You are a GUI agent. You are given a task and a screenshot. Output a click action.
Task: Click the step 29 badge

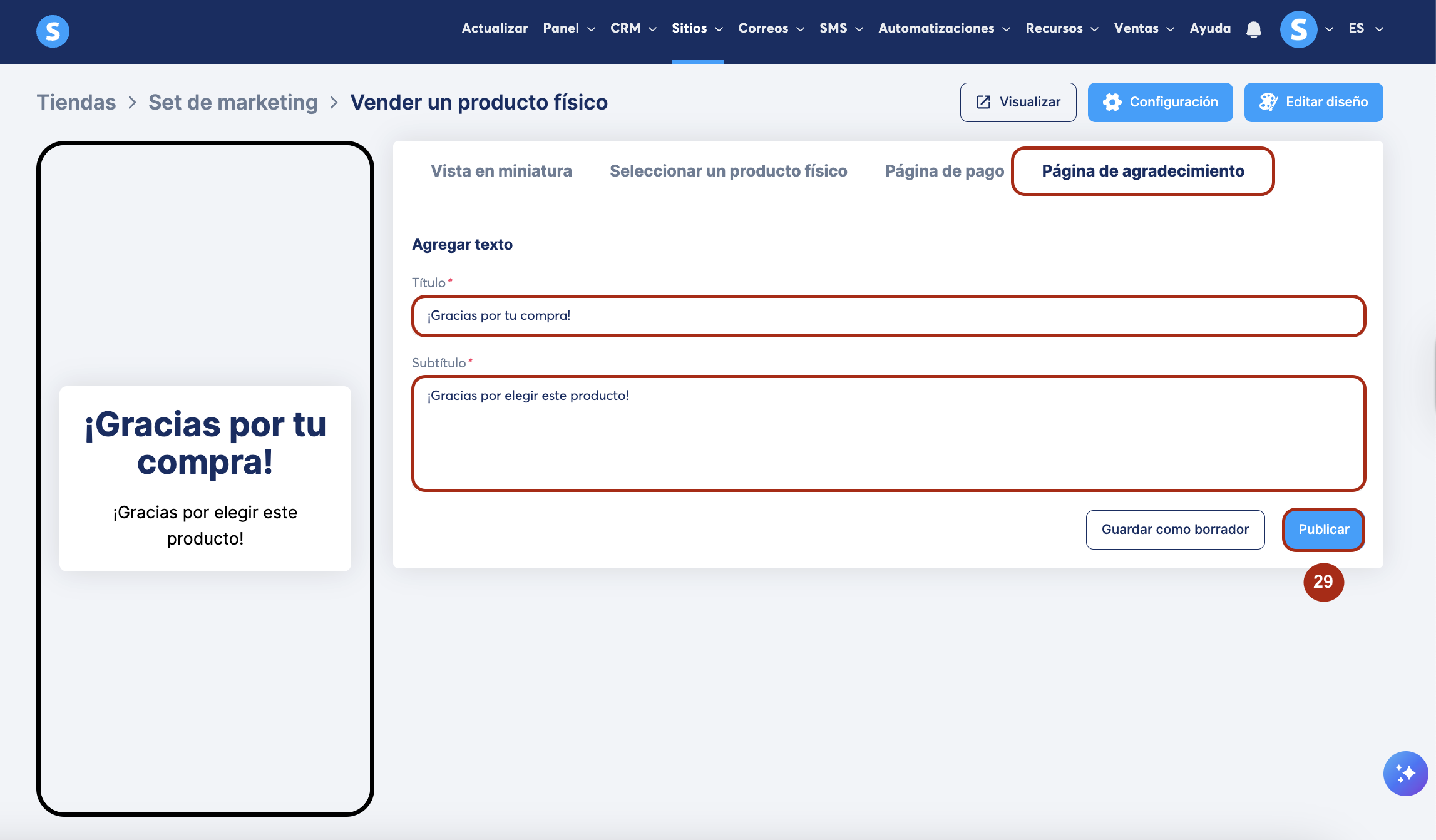1323,582
